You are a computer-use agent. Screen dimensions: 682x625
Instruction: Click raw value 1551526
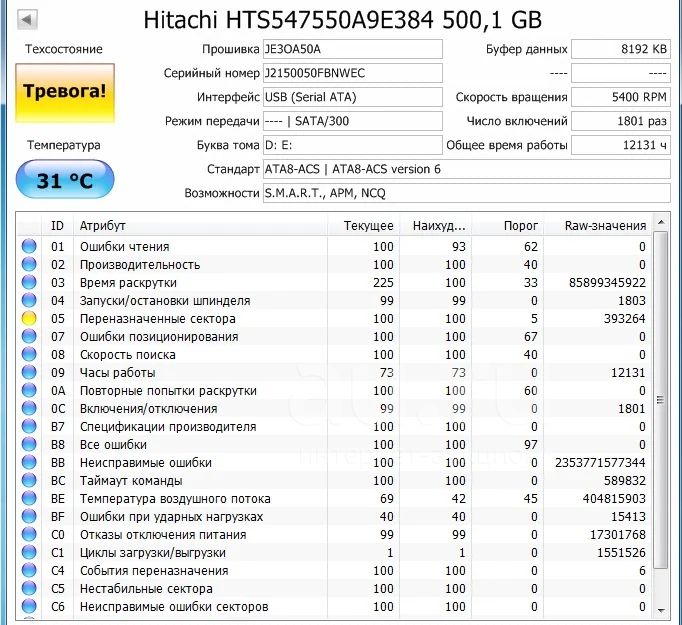click(621, 553)
